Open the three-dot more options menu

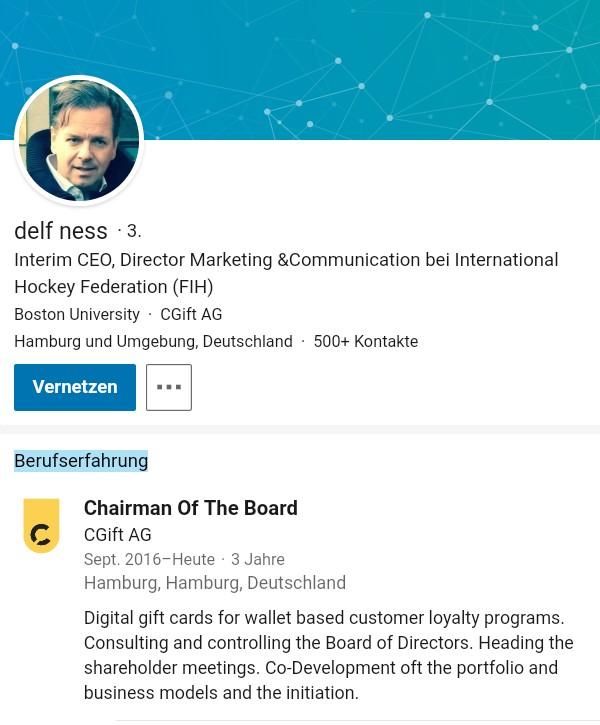[x=168, y=387]
